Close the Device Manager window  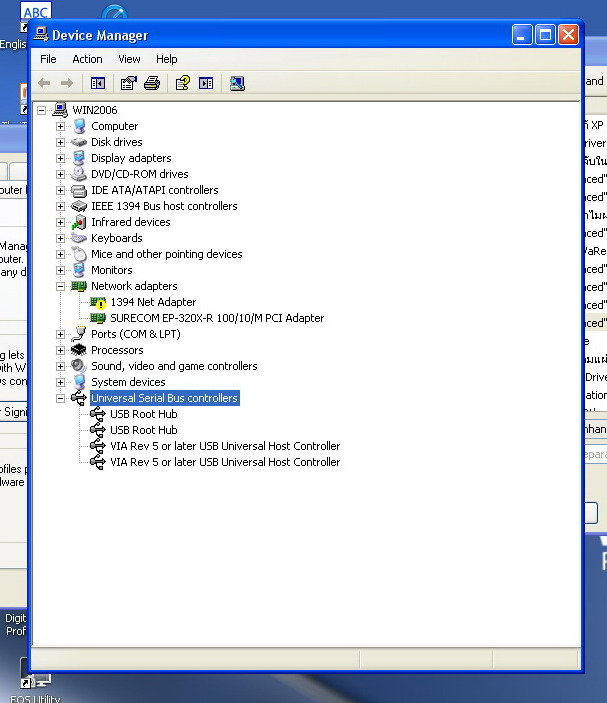click(x=568, y=35)
